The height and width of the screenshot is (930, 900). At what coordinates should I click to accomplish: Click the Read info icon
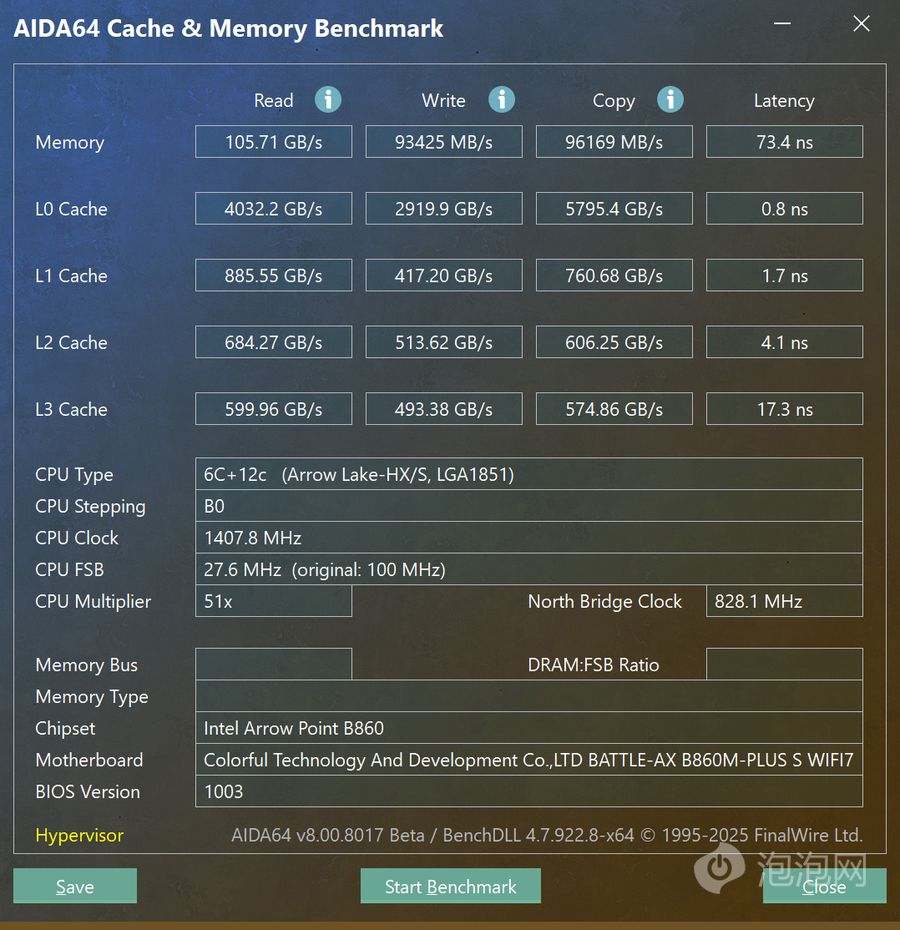coord(328,99)
